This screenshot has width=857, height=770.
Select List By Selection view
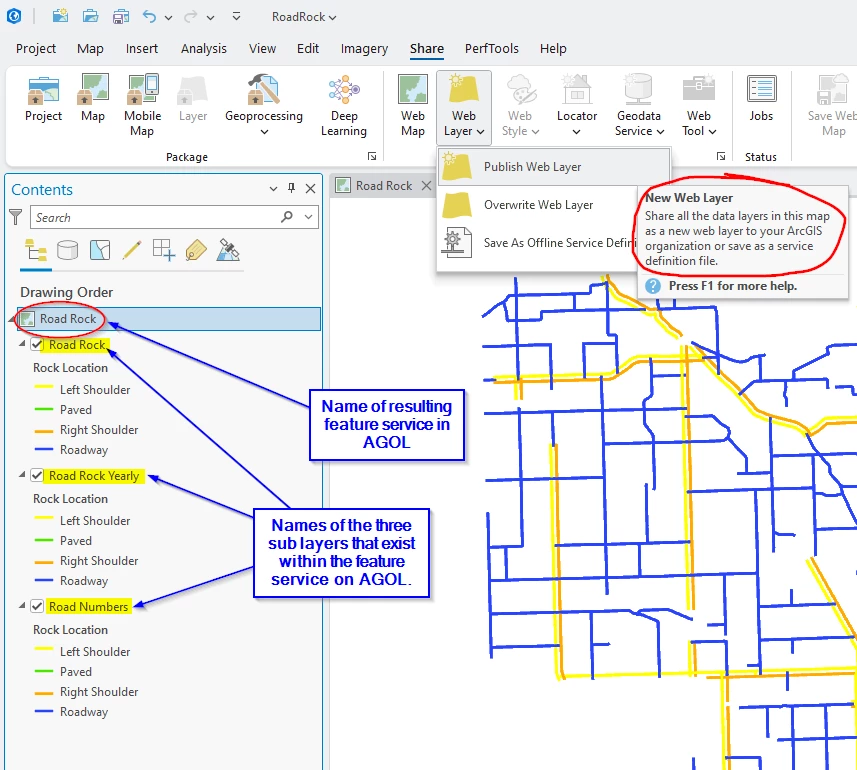tap(100, 251)
